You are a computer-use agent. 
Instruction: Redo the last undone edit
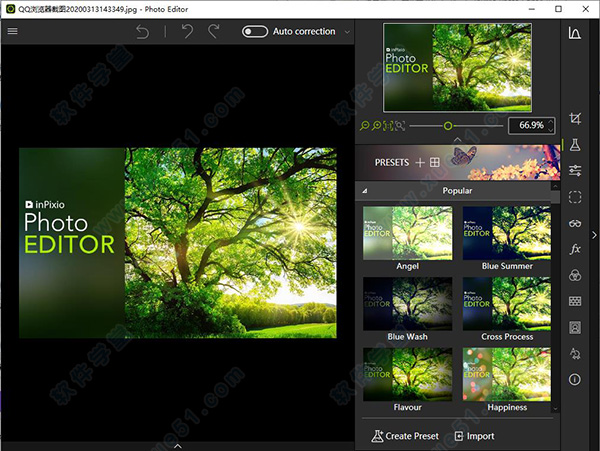point(214,31)
